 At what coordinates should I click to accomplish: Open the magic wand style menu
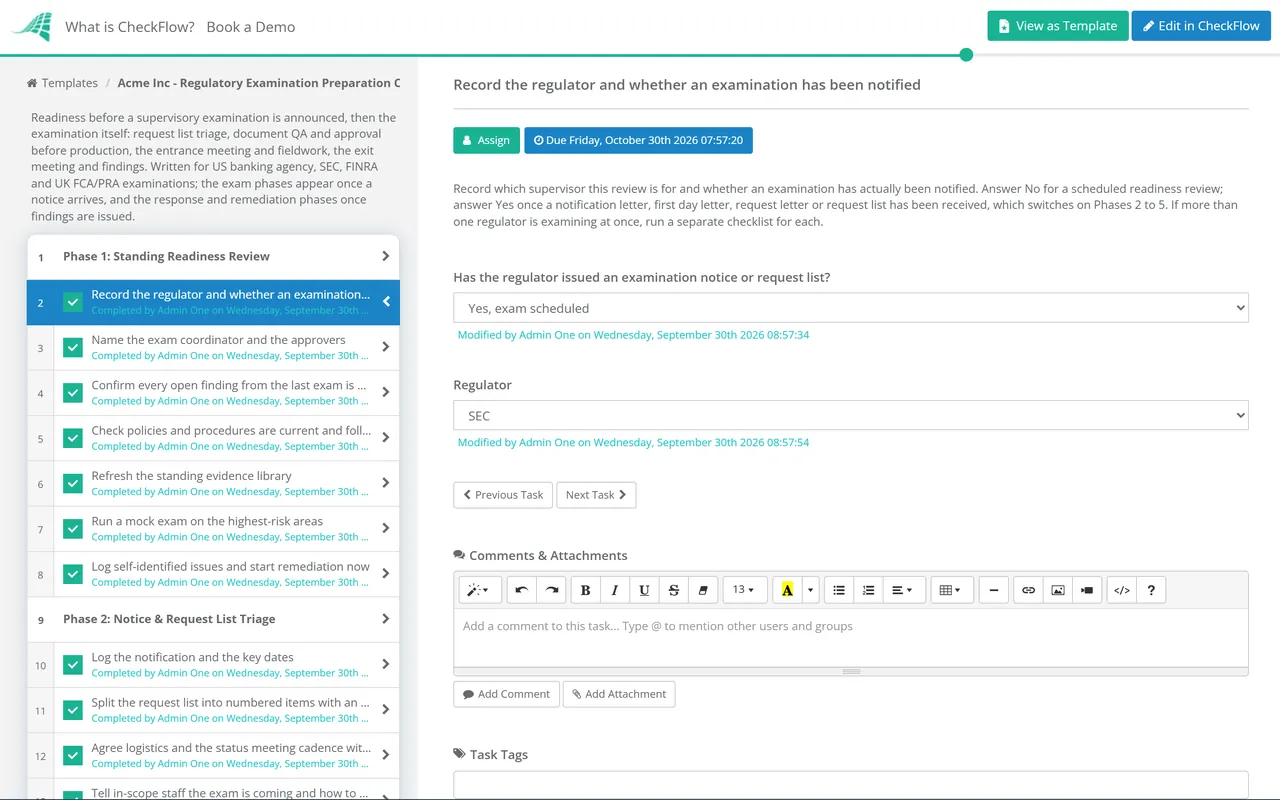[479, 590]
